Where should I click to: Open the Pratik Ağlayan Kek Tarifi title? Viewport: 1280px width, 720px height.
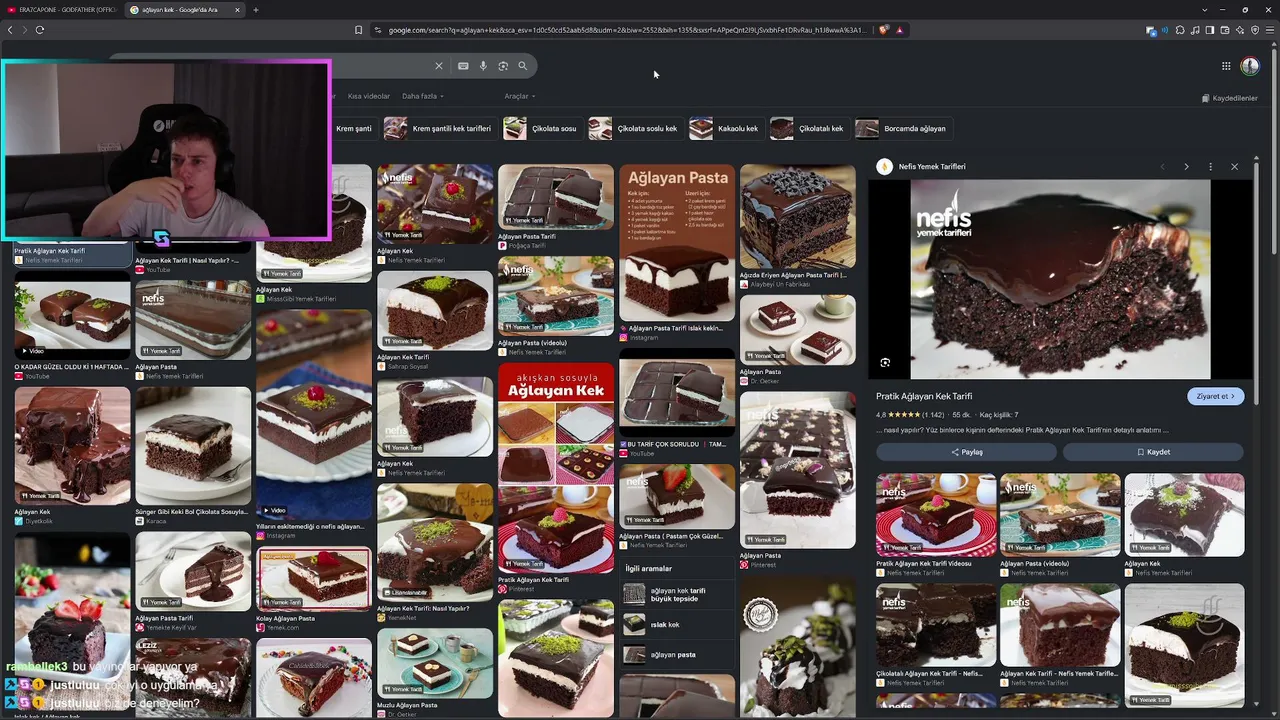click(924, 397)
